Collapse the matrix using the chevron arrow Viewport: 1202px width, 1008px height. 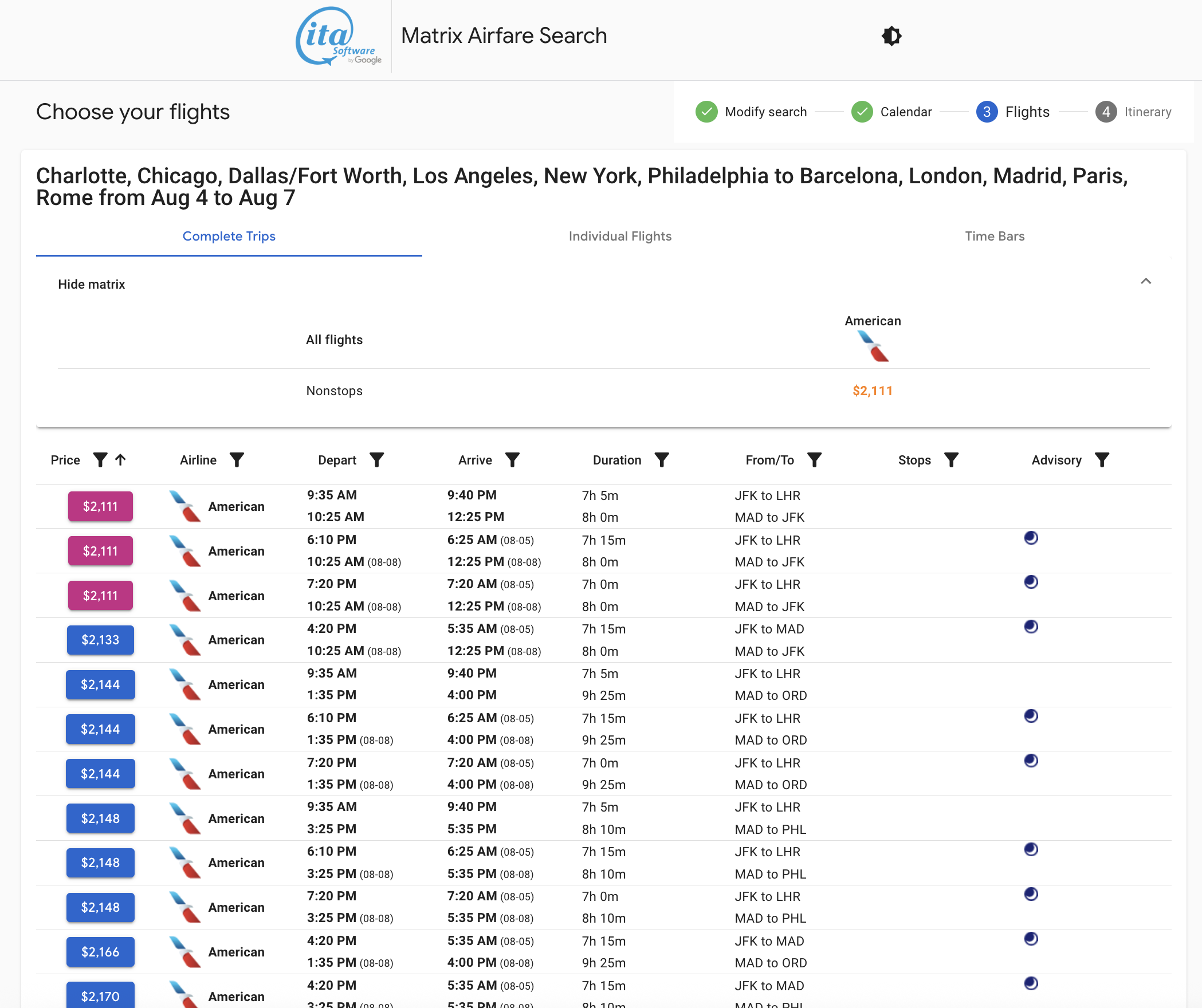point(1146,281)
